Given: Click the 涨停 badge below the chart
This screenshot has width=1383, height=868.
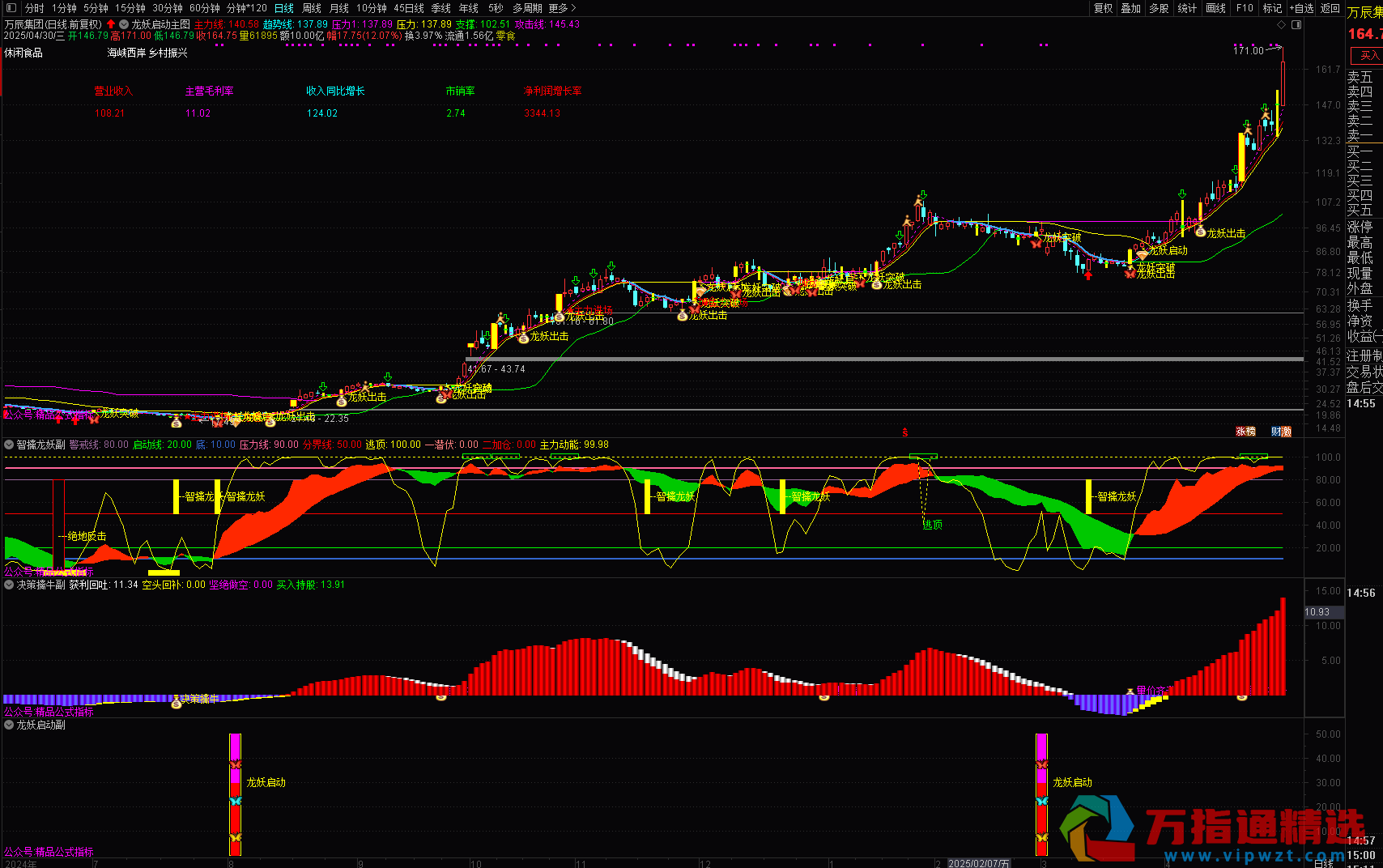Looking at the screenshot, I should point(1245,432).
